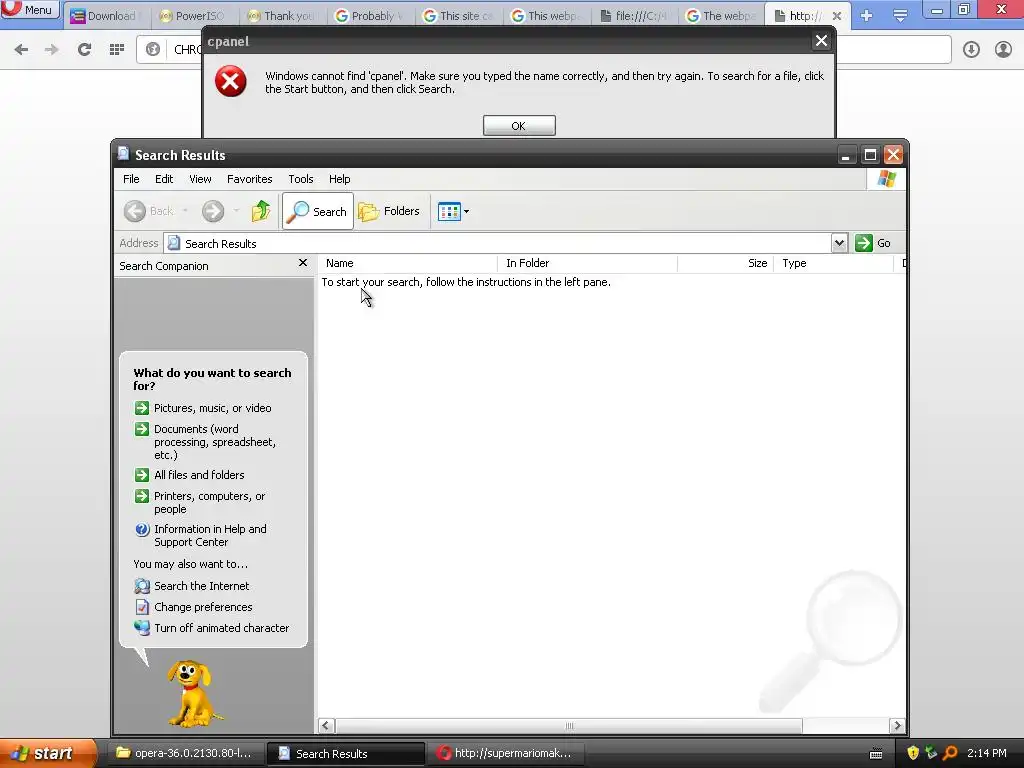The width and height of the screenshot is (1024, 768).
Task: Open the Views dropdown button
Action: point(453,211)
